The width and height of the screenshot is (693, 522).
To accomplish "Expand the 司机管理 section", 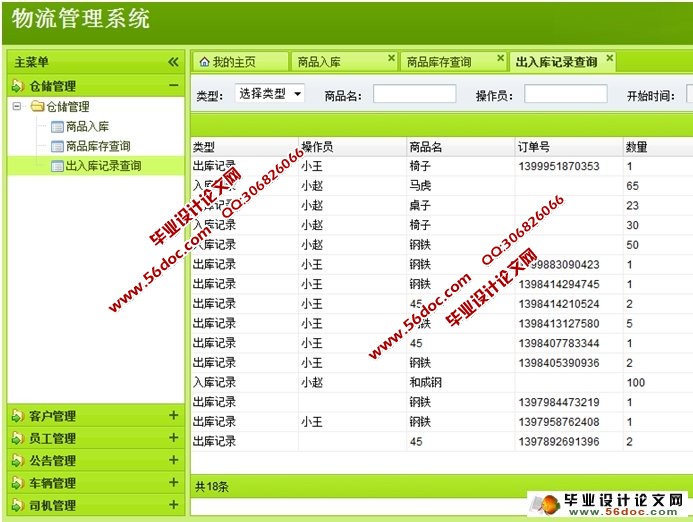I will coord(174,504).
